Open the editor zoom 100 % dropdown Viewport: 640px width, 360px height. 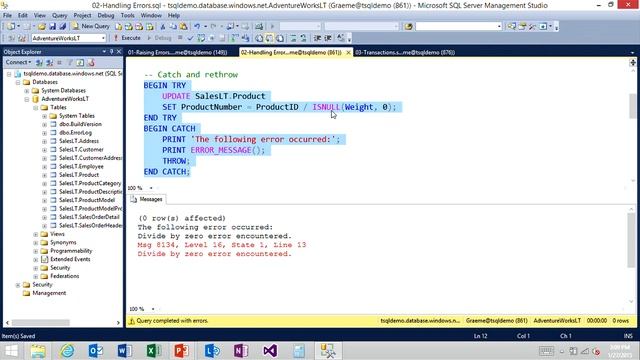151,188
